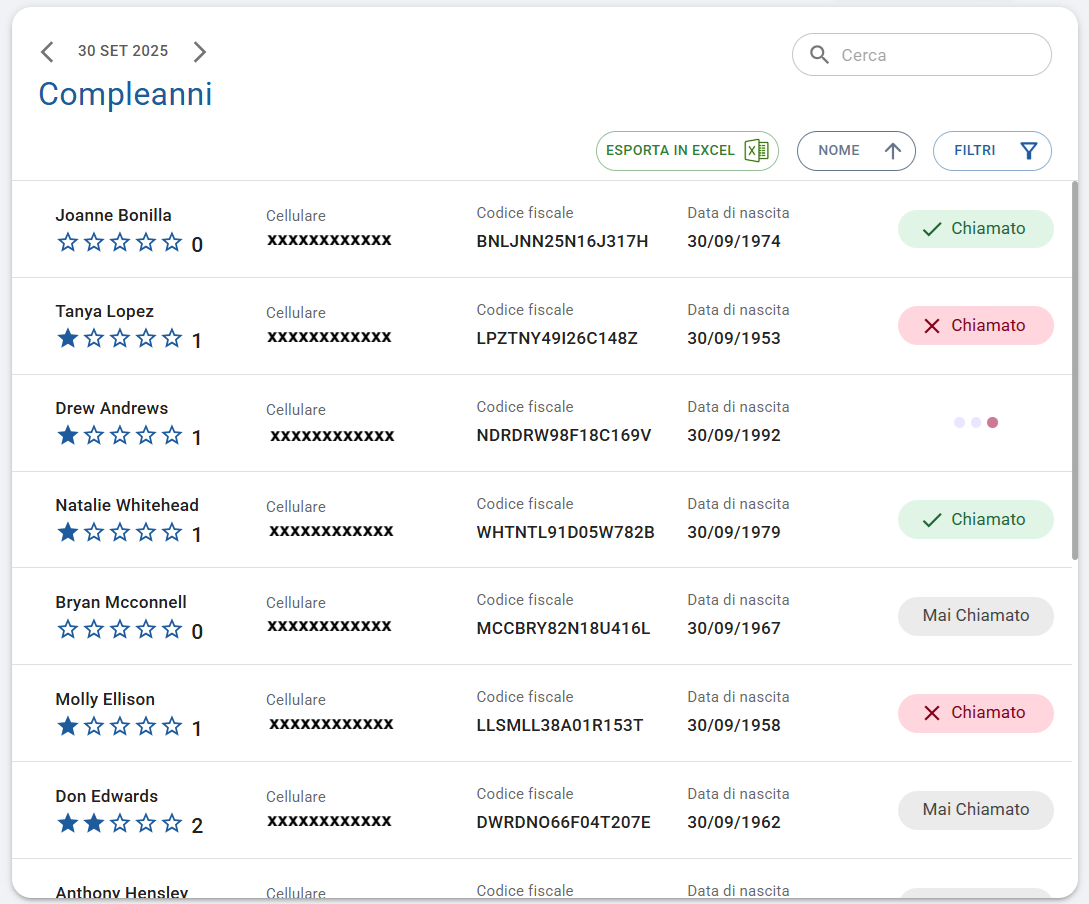Click the search magnifier icon
Viewport: 1089px width, 904px height.
click(819, 55)
